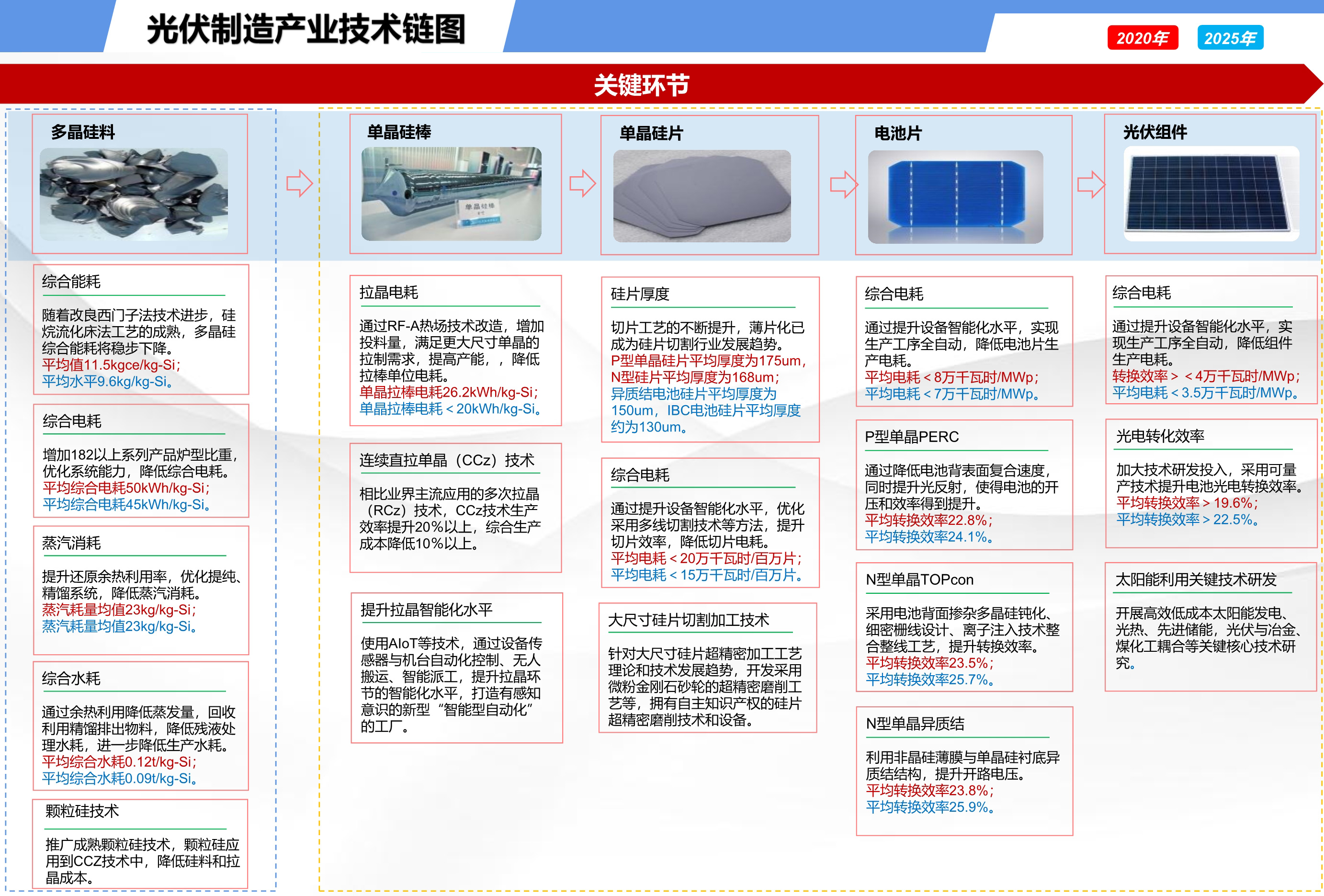Open the 多晶硅料 polysilicon photo
This screenshot has height=896, width=1324.
point(134,194)
